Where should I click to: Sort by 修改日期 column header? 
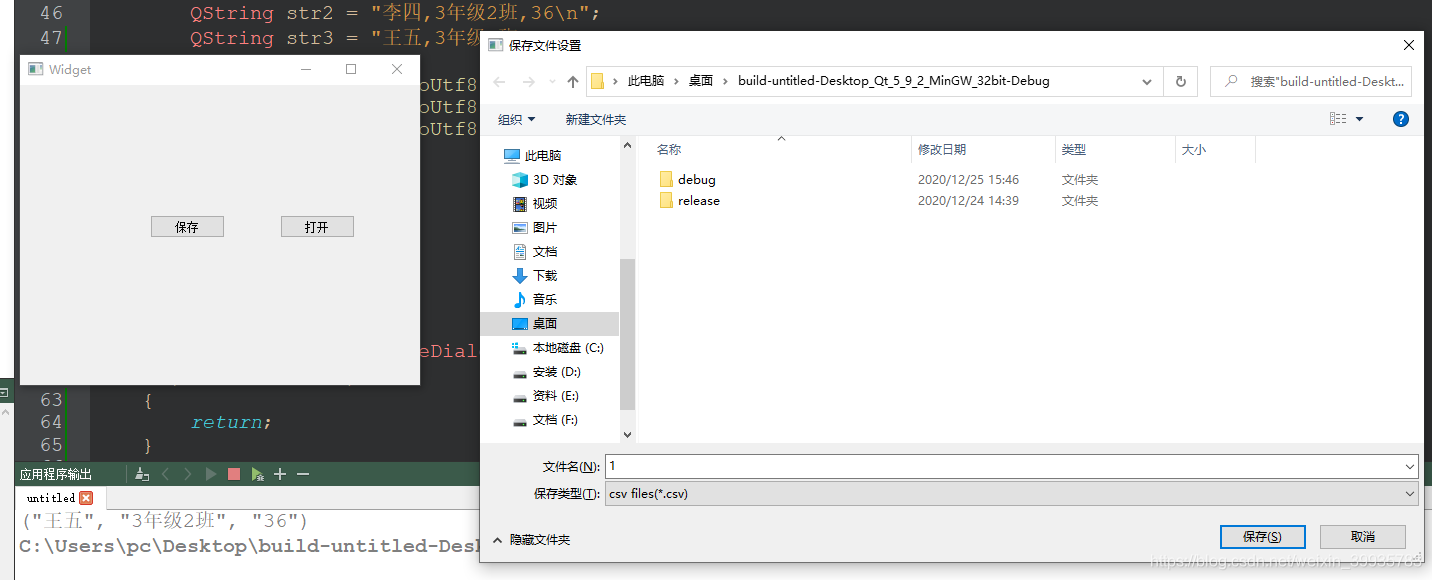pyautogui.click(x=942, y=150)
